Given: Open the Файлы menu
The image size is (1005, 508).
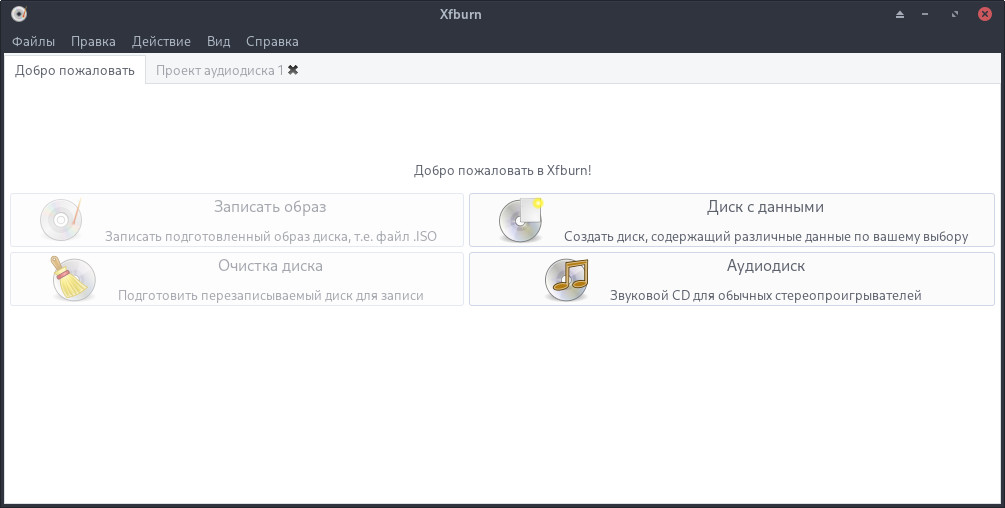Looking at the screenshot, I should (x=33, y=42).
